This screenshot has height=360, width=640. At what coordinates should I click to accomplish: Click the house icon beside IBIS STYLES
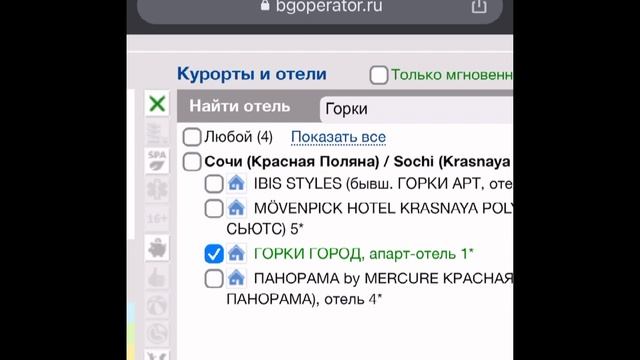click(236, 183)
